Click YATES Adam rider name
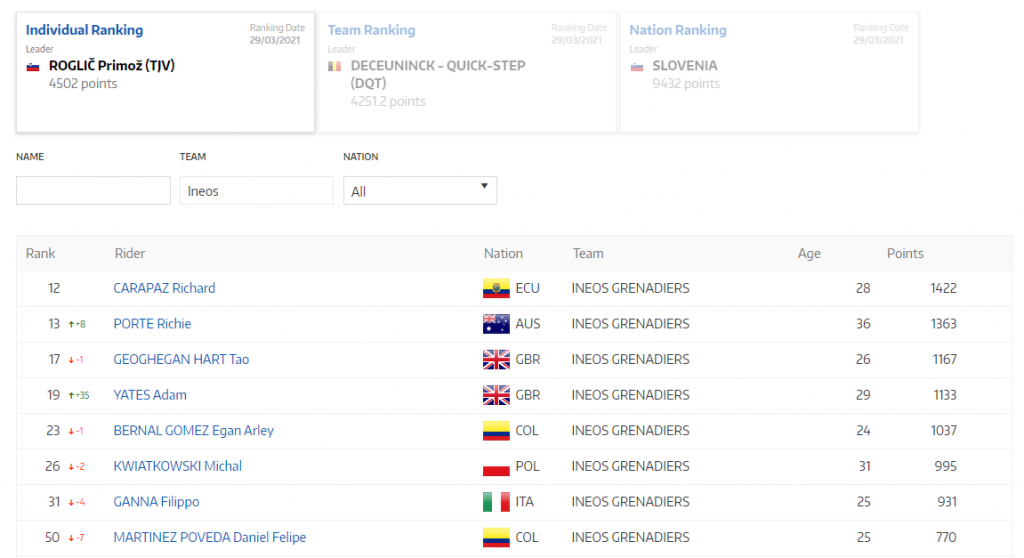 point(150,395)
